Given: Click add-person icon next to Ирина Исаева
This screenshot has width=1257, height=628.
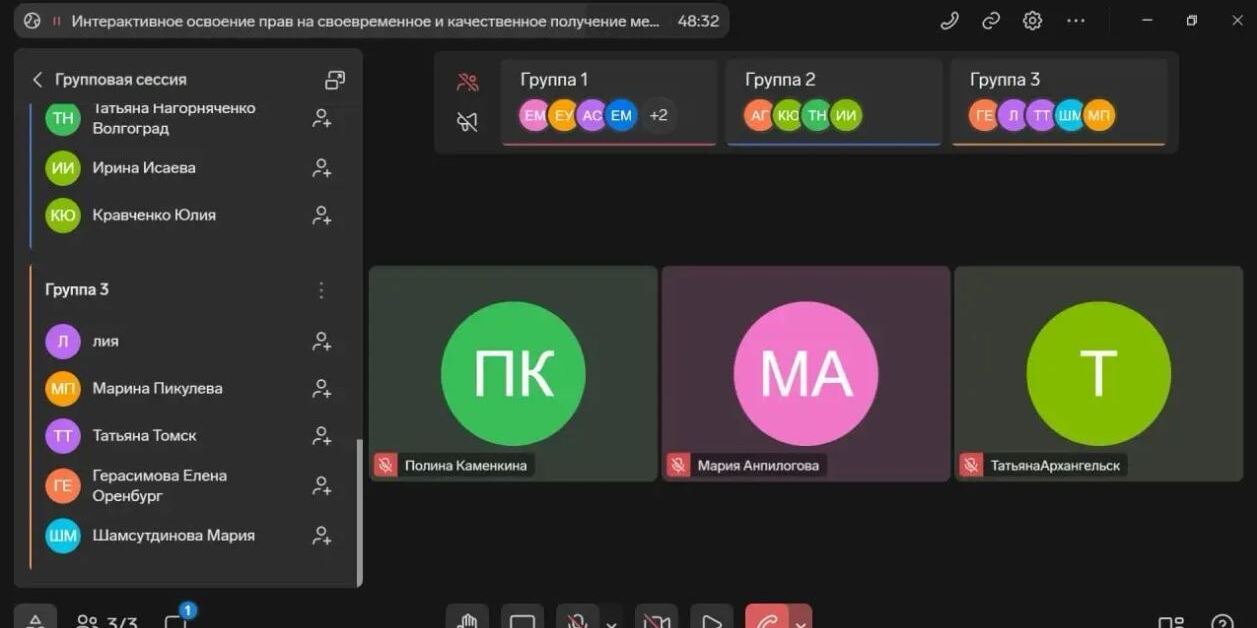Looking at the screenshot, I should point(321,168).
